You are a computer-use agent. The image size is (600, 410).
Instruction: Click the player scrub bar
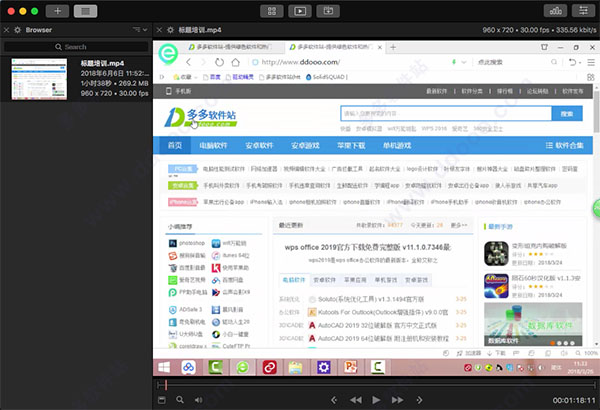[x=376, y=385]
